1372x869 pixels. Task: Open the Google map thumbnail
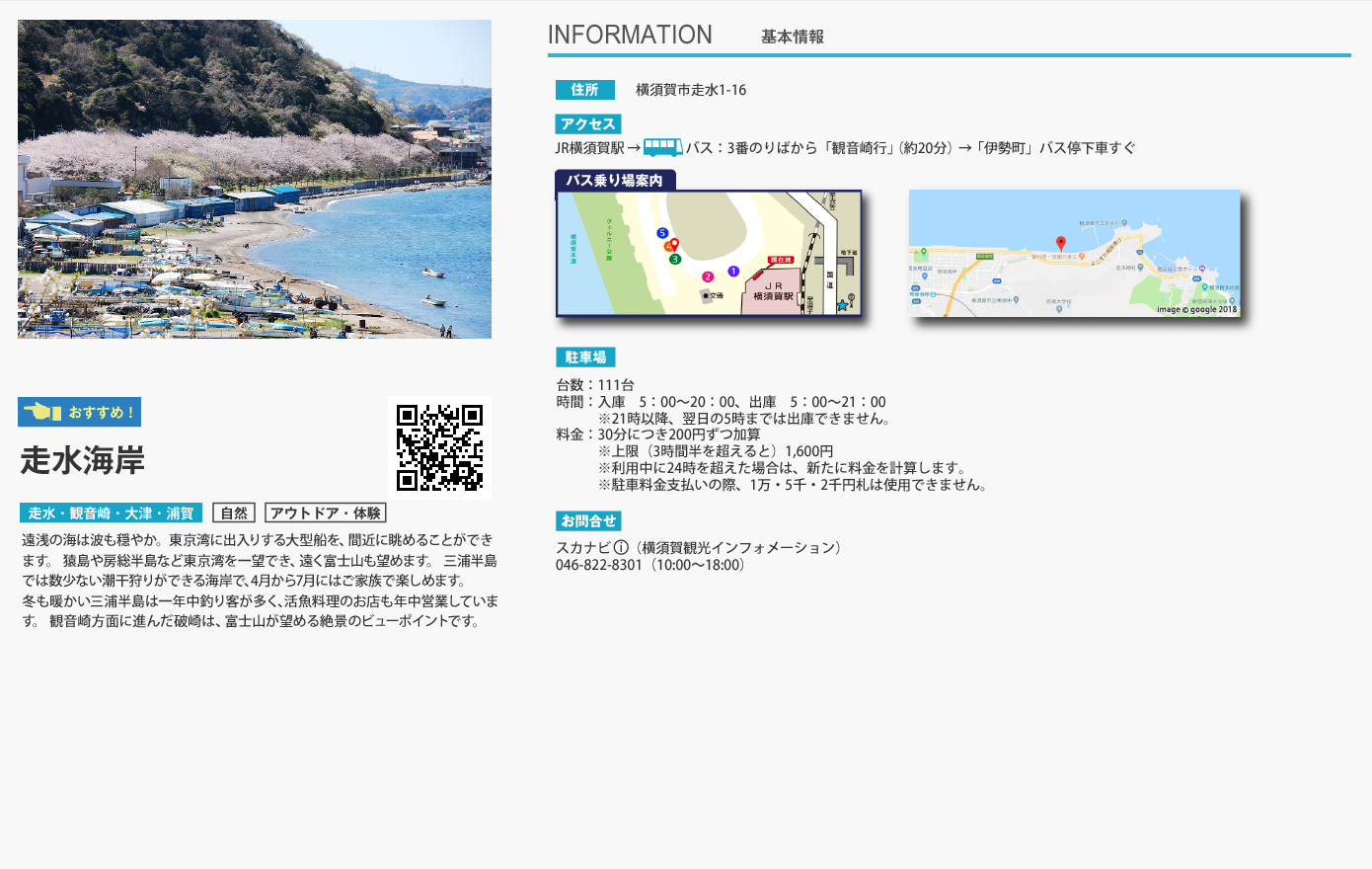point(1074,253)
